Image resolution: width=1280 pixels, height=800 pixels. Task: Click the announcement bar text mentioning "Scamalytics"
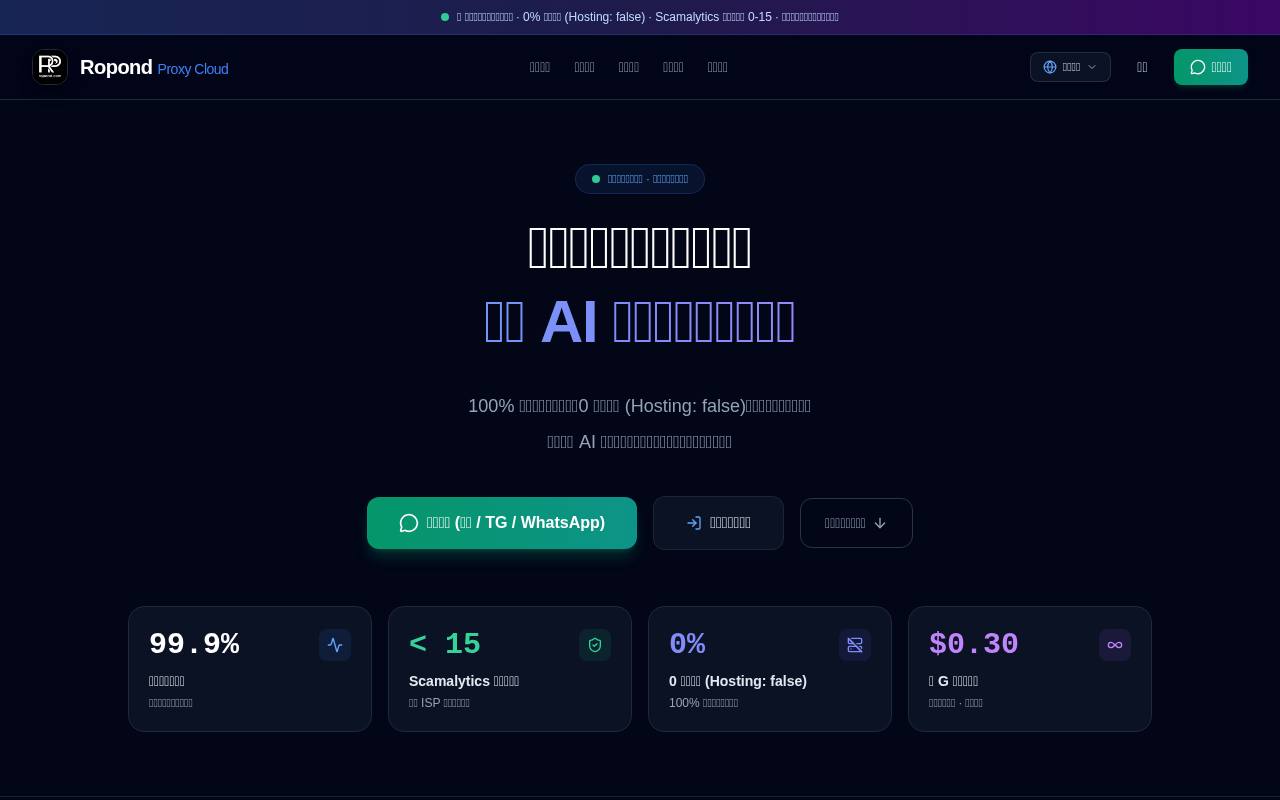648,17
